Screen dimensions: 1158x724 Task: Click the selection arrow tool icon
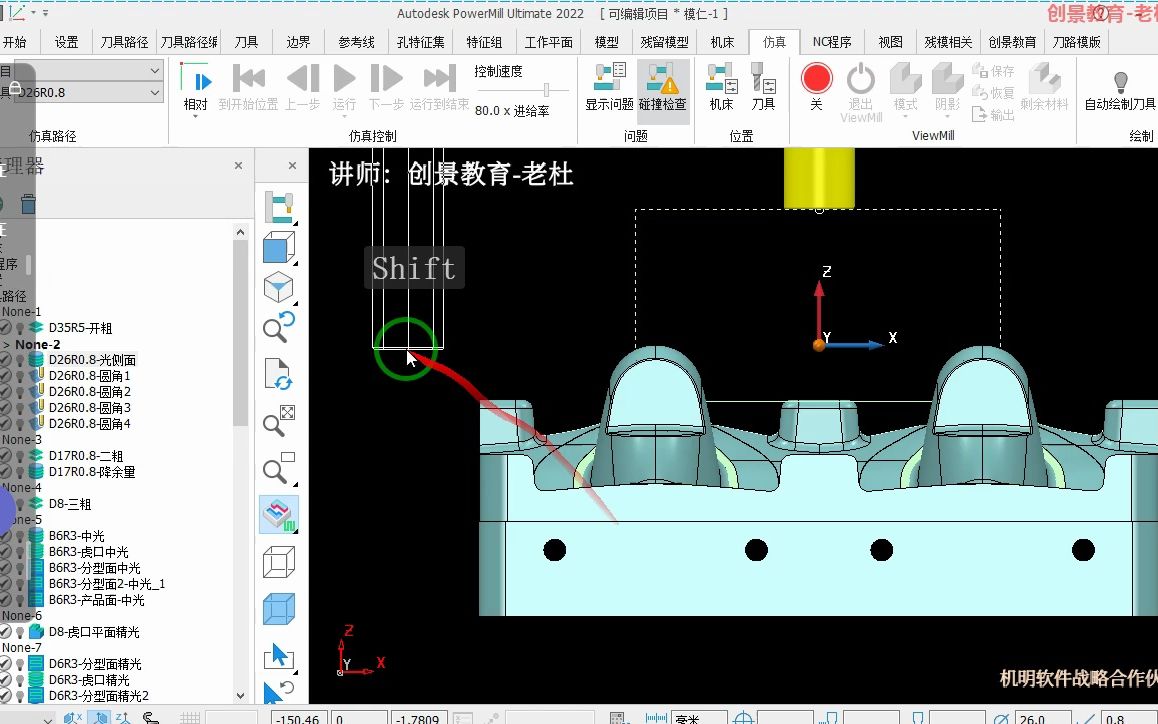[x=279, y=656]
